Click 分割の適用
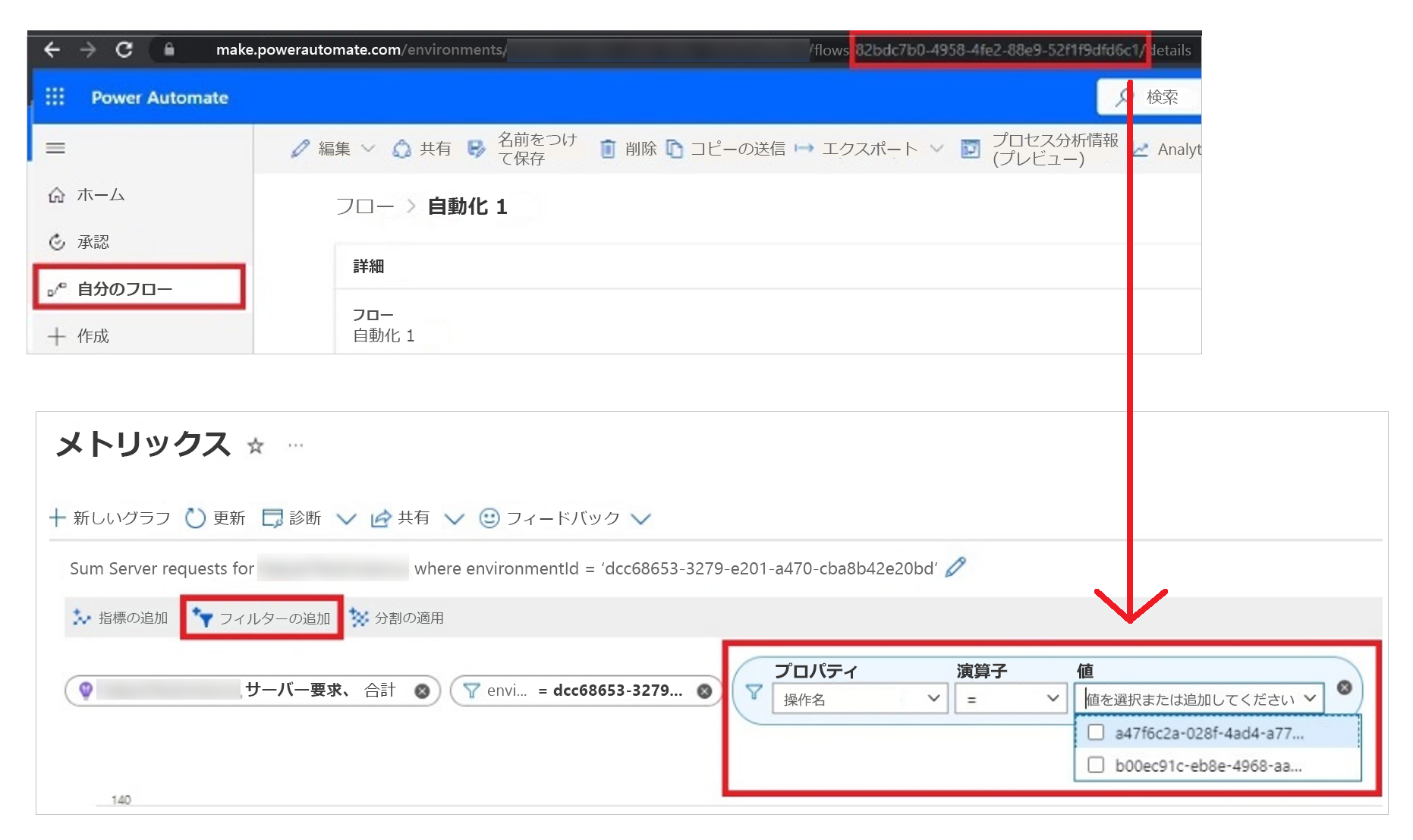This screenshot has width=1413, height=840. point(396,618)
